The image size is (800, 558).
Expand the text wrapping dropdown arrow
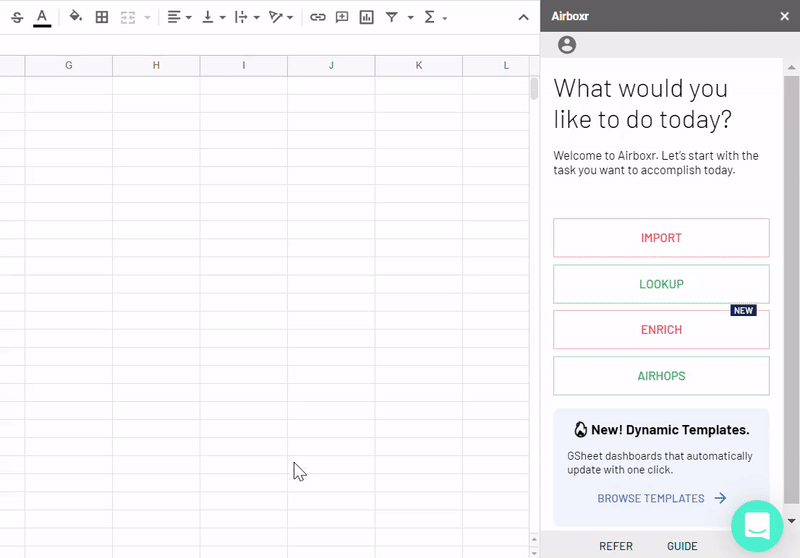point(257,18)
